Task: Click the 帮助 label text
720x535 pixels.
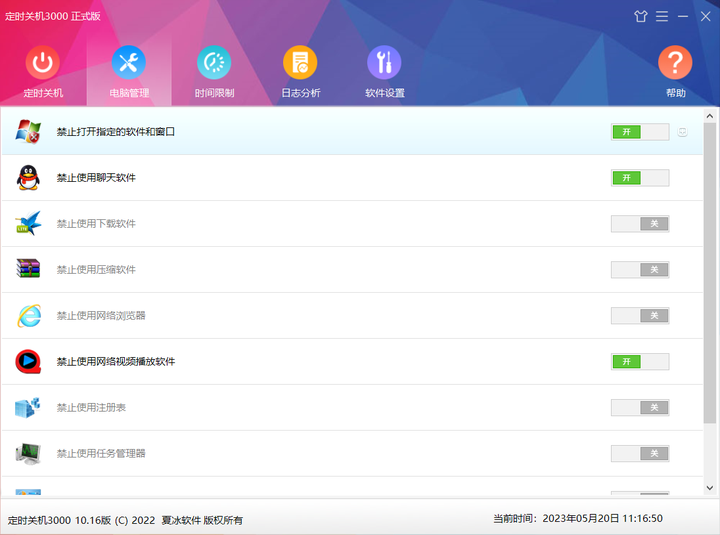Action: coord(675,93)
